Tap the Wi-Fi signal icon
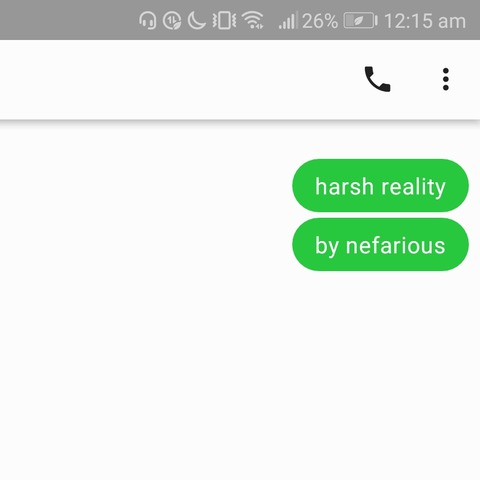The height and width of the screenshot is (480, 480). tap(253, 21)
